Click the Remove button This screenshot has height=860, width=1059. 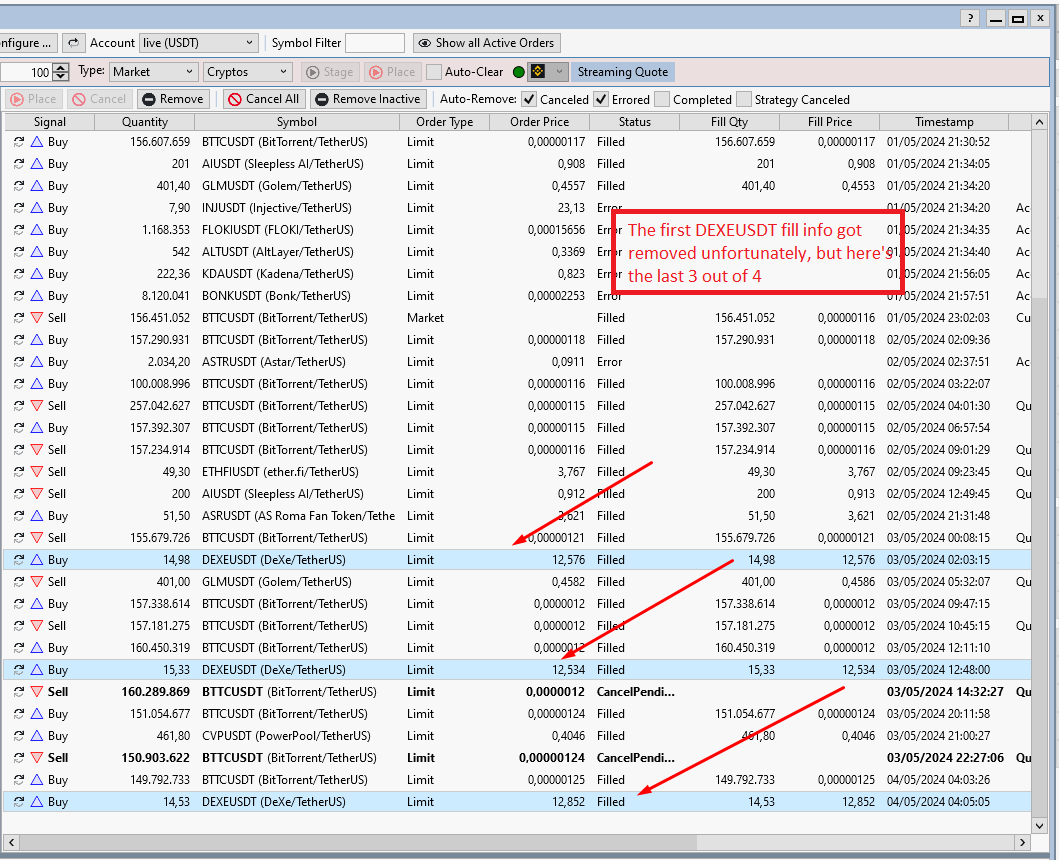[174, 99]
